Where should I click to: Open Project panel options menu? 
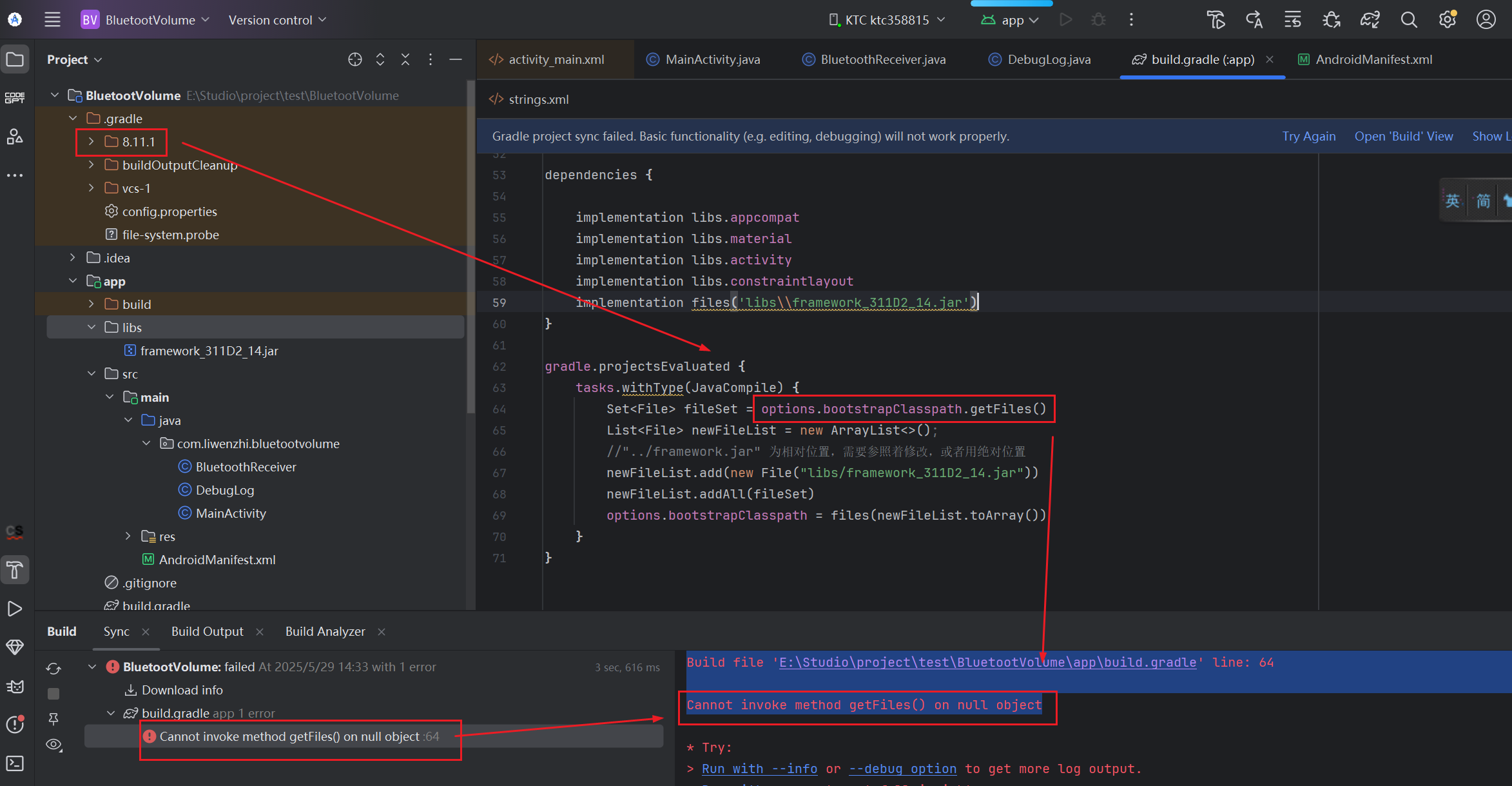pyautogui.click(x=431, y=59)
